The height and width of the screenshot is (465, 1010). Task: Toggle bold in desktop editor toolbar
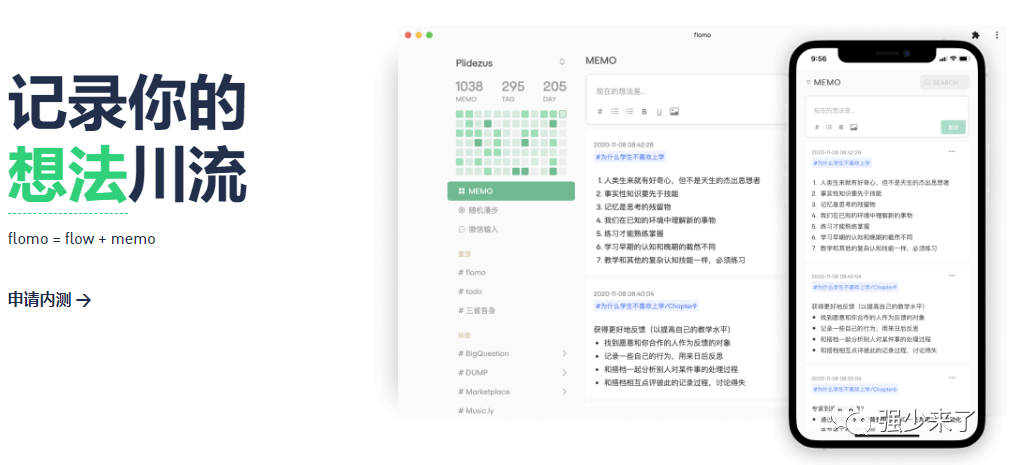click(644, 111)
